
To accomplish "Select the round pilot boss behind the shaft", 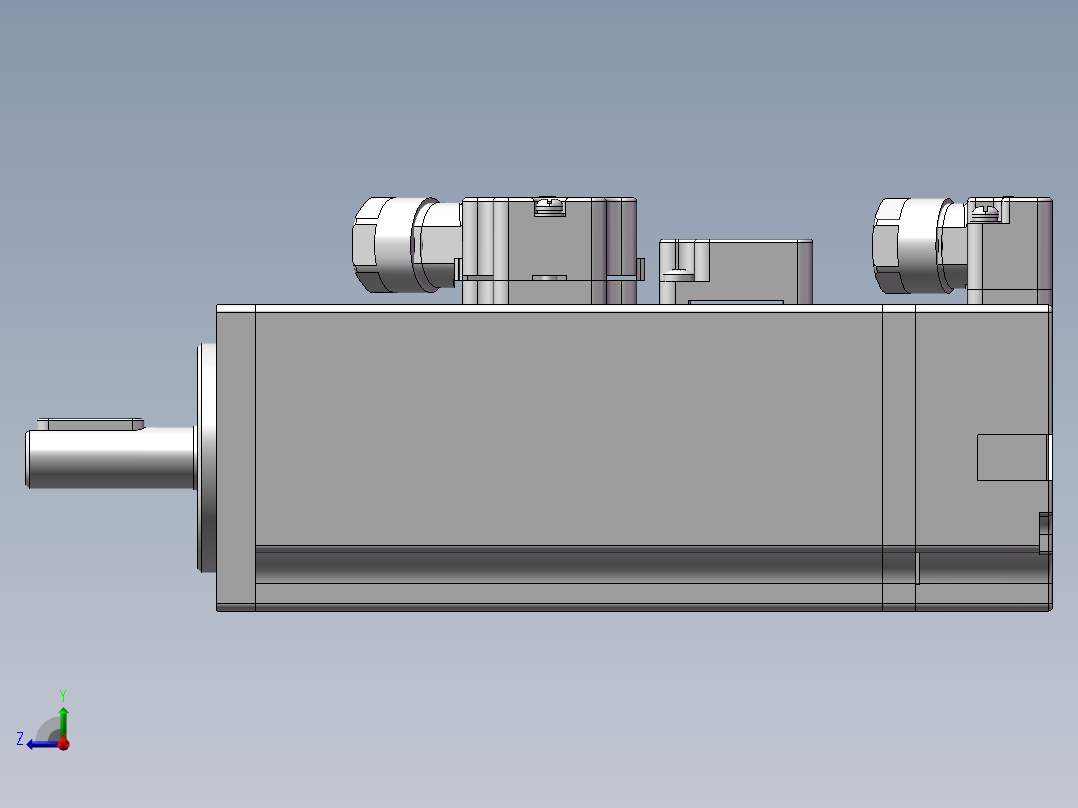I will [x=207, y=458].
